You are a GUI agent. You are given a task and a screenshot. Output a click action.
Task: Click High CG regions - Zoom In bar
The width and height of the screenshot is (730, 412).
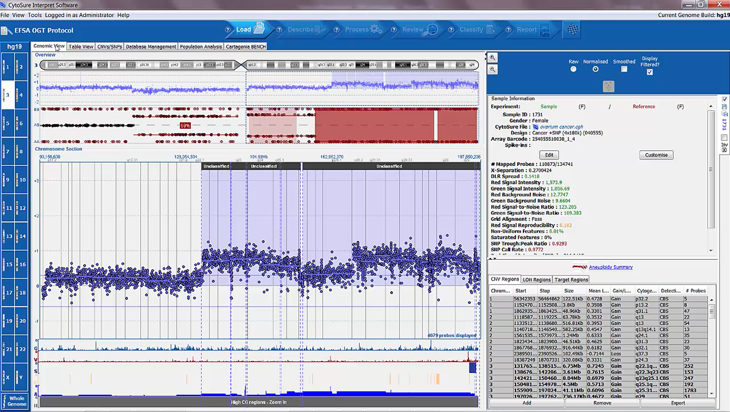[x=259, y=402]
